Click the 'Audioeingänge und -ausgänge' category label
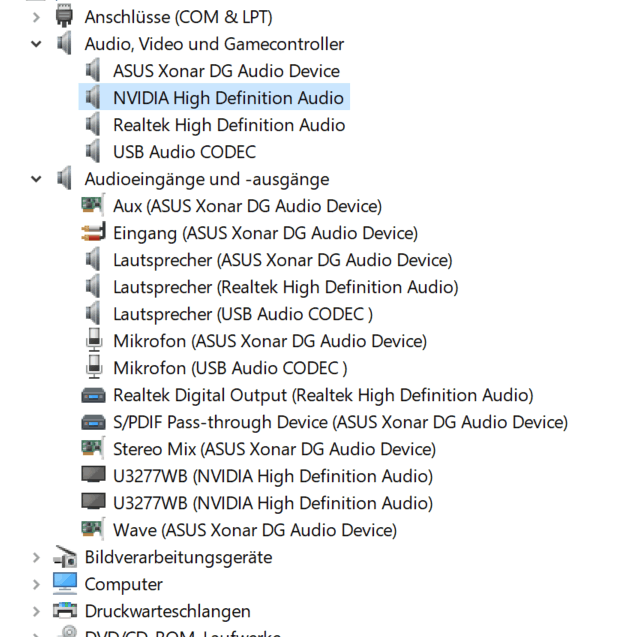This screenshot has width=636, height=637. tap(207, 179)
